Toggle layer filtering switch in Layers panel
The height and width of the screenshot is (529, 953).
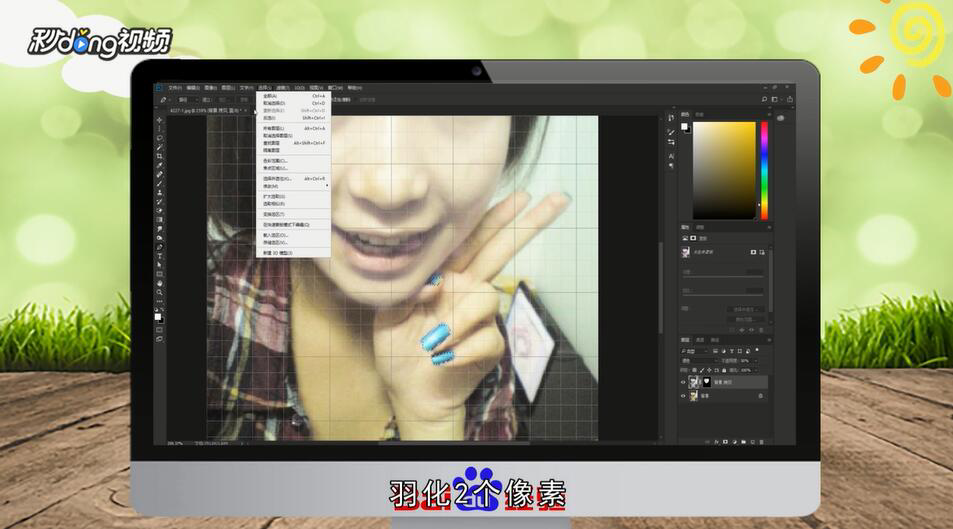[757, 350]
